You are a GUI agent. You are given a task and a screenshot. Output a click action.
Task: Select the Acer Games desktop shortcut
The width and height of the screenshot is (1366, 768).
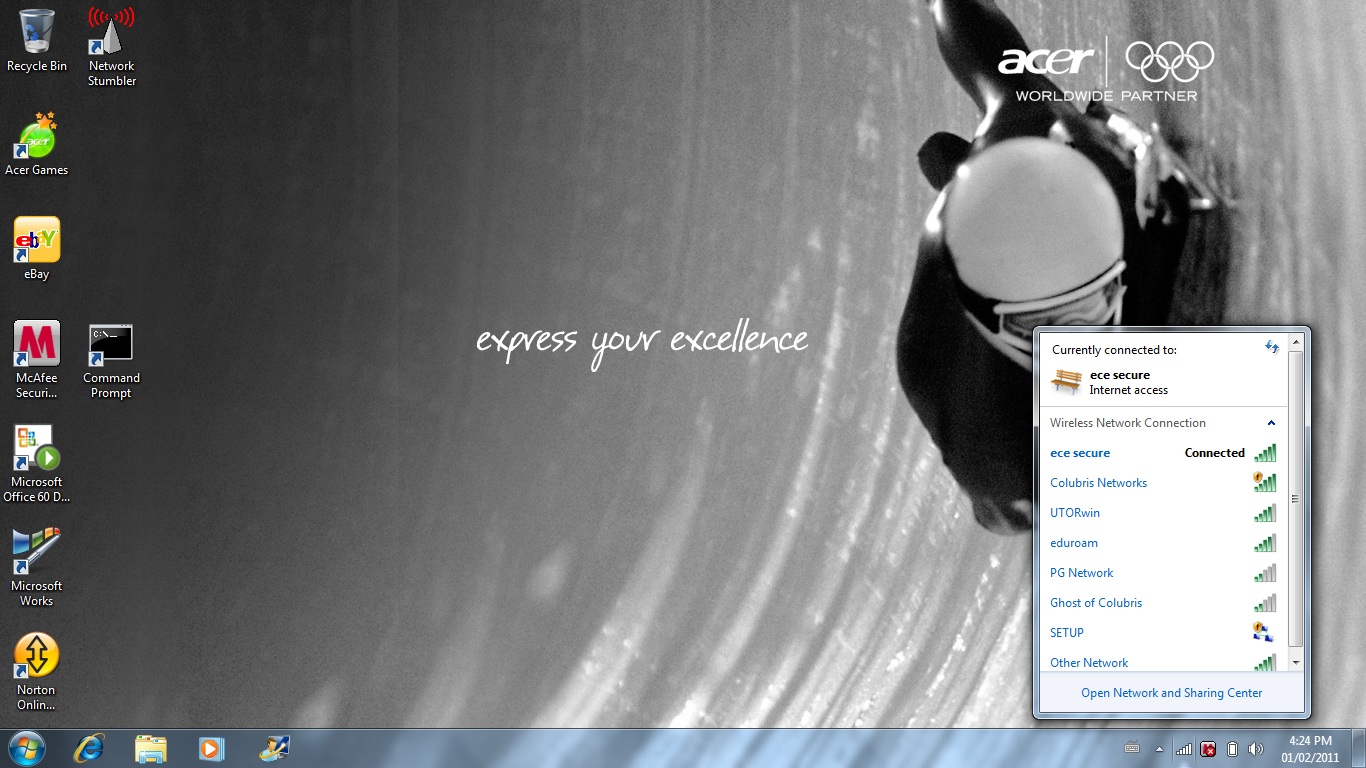(37, 145)
